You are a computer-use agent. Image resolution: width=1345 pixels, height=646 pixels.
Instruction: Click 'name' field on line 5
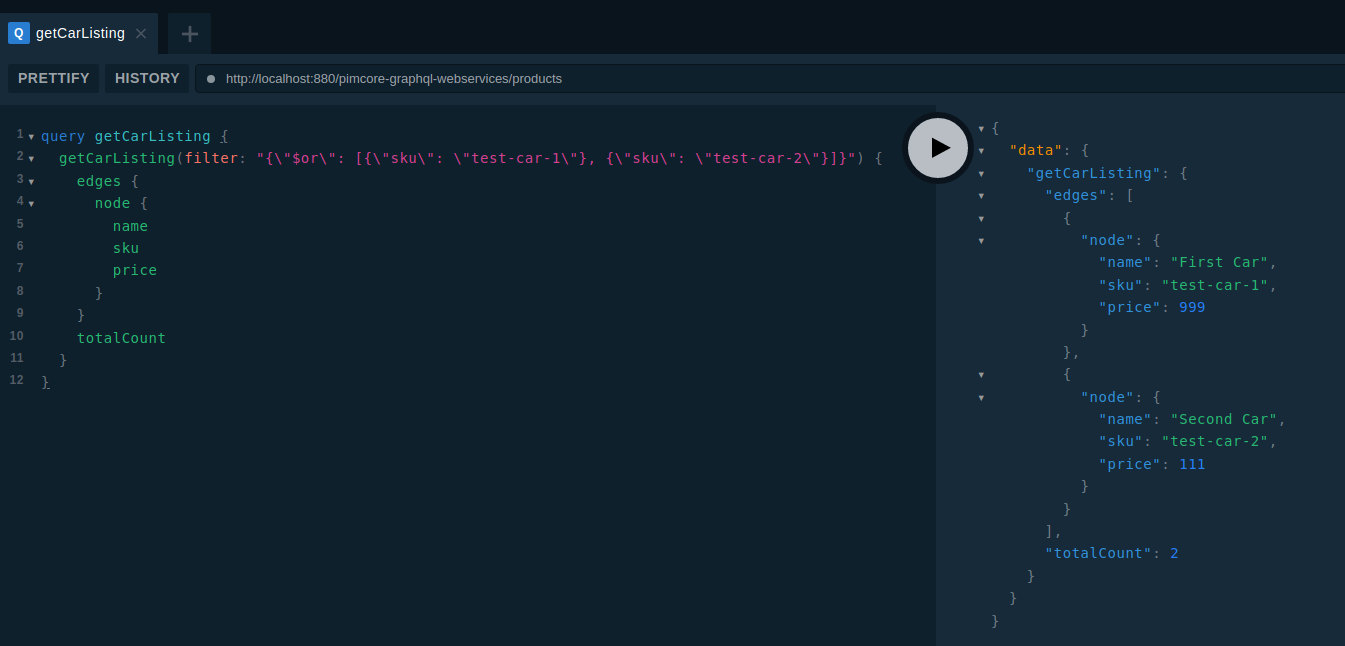pyautogui.click(x=130, y=226)
